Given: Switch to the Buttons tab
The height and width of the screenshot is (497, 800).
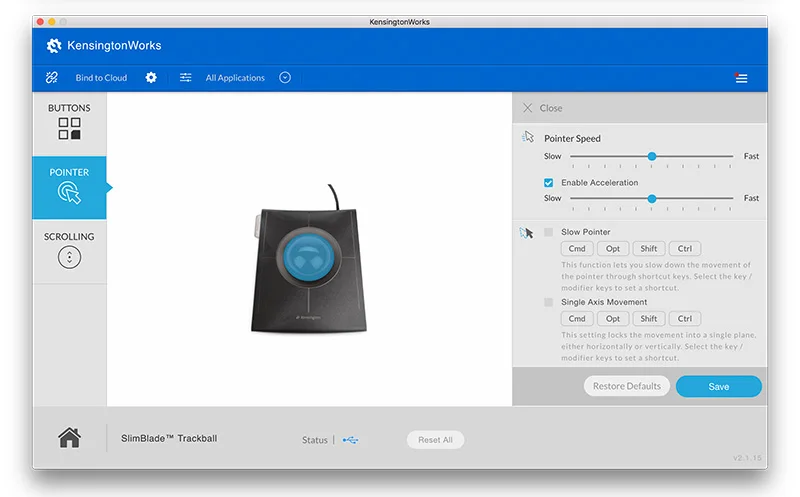Looking at the screenshot, I should (x=69, y=124).
